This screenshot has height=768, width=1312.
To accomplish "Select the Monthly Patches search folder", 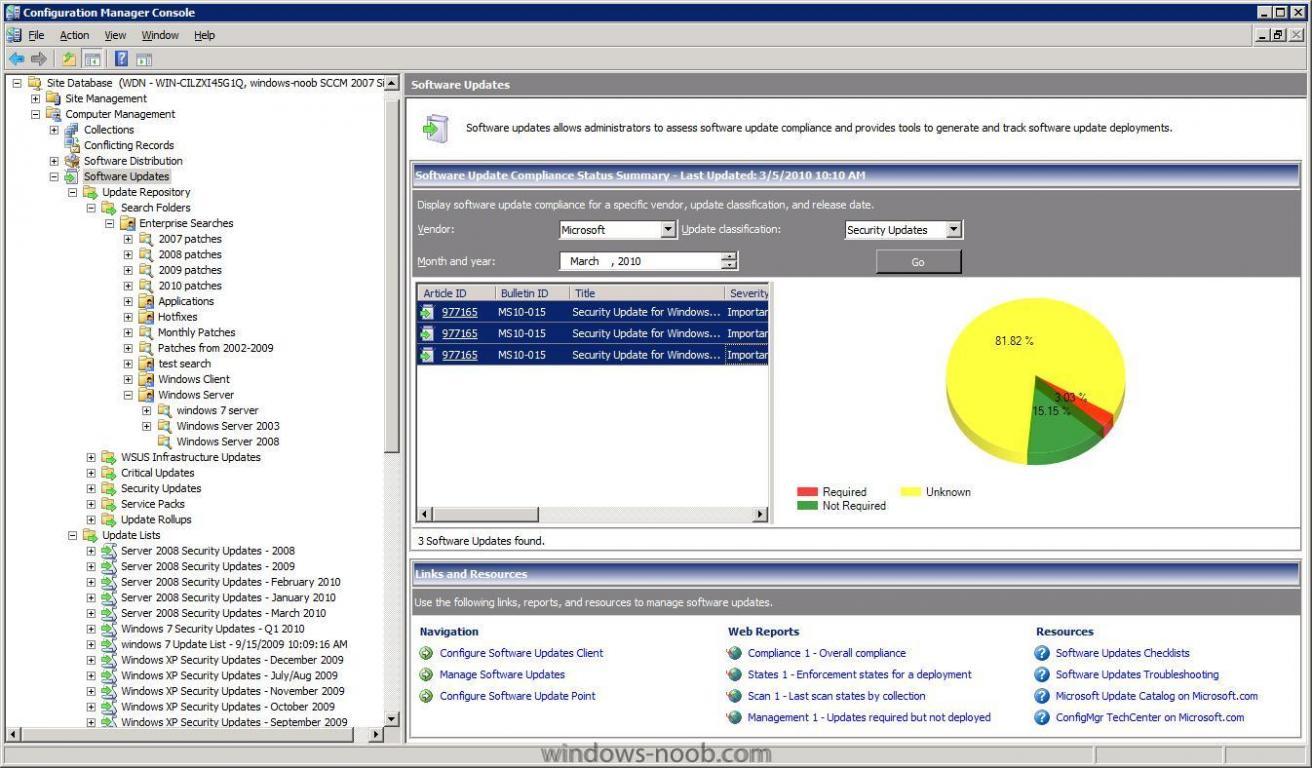I will tap(196, 333).
